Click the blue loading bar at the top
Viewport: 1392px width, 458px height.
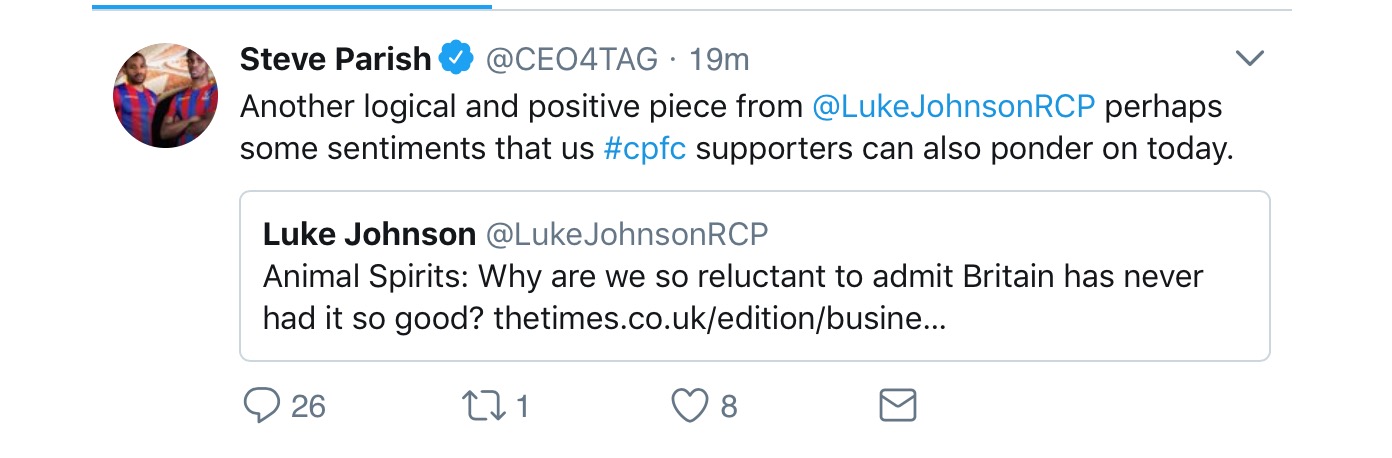coord(291,6)
